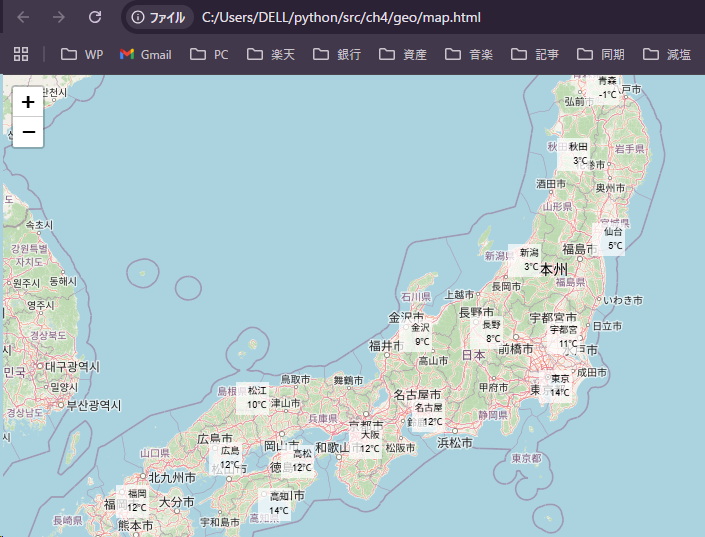Open the WP bookmark folder

82,54
